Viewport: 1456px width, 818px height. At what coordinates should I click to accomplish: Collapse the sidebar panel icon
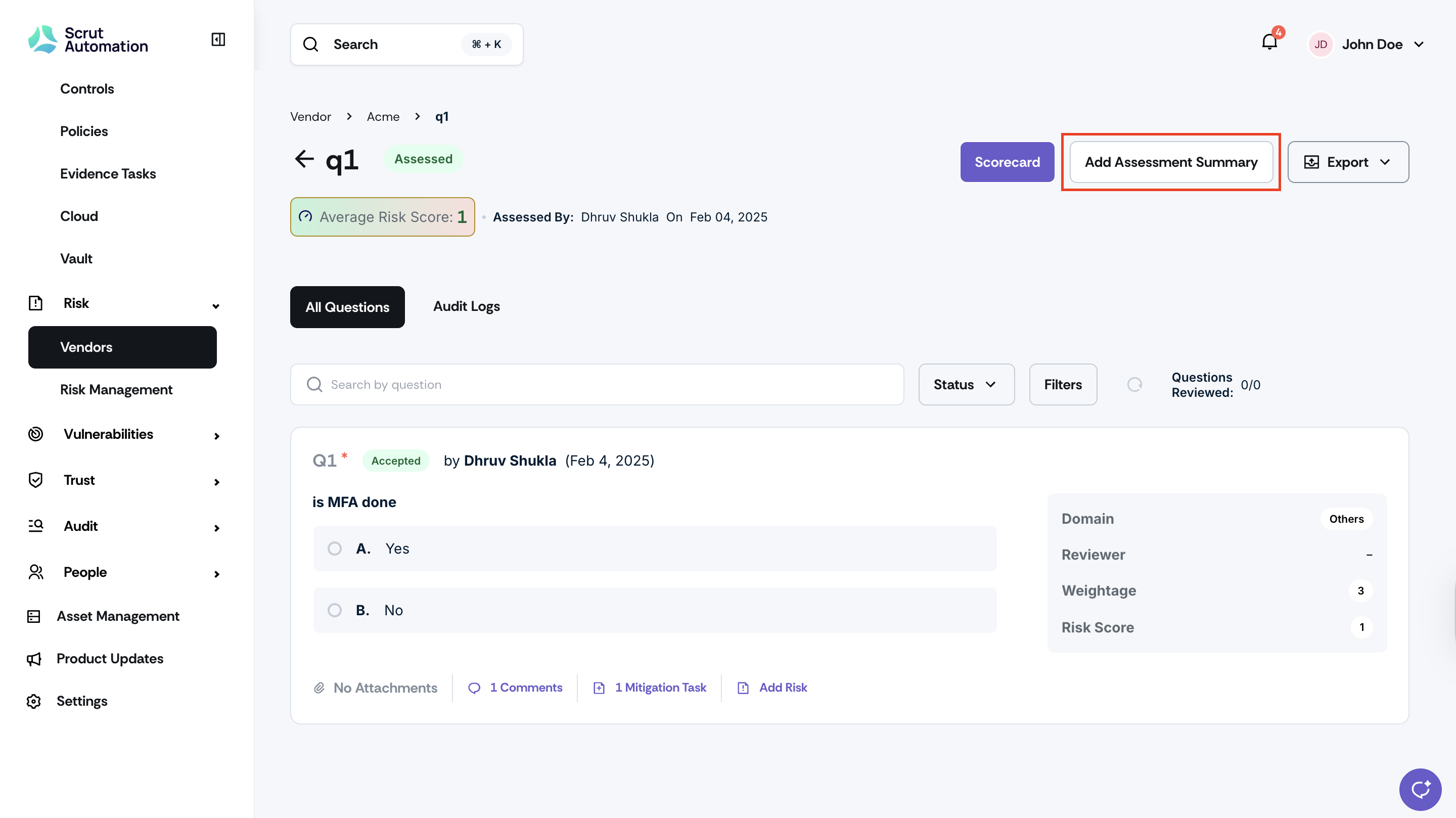click(218, 39)
